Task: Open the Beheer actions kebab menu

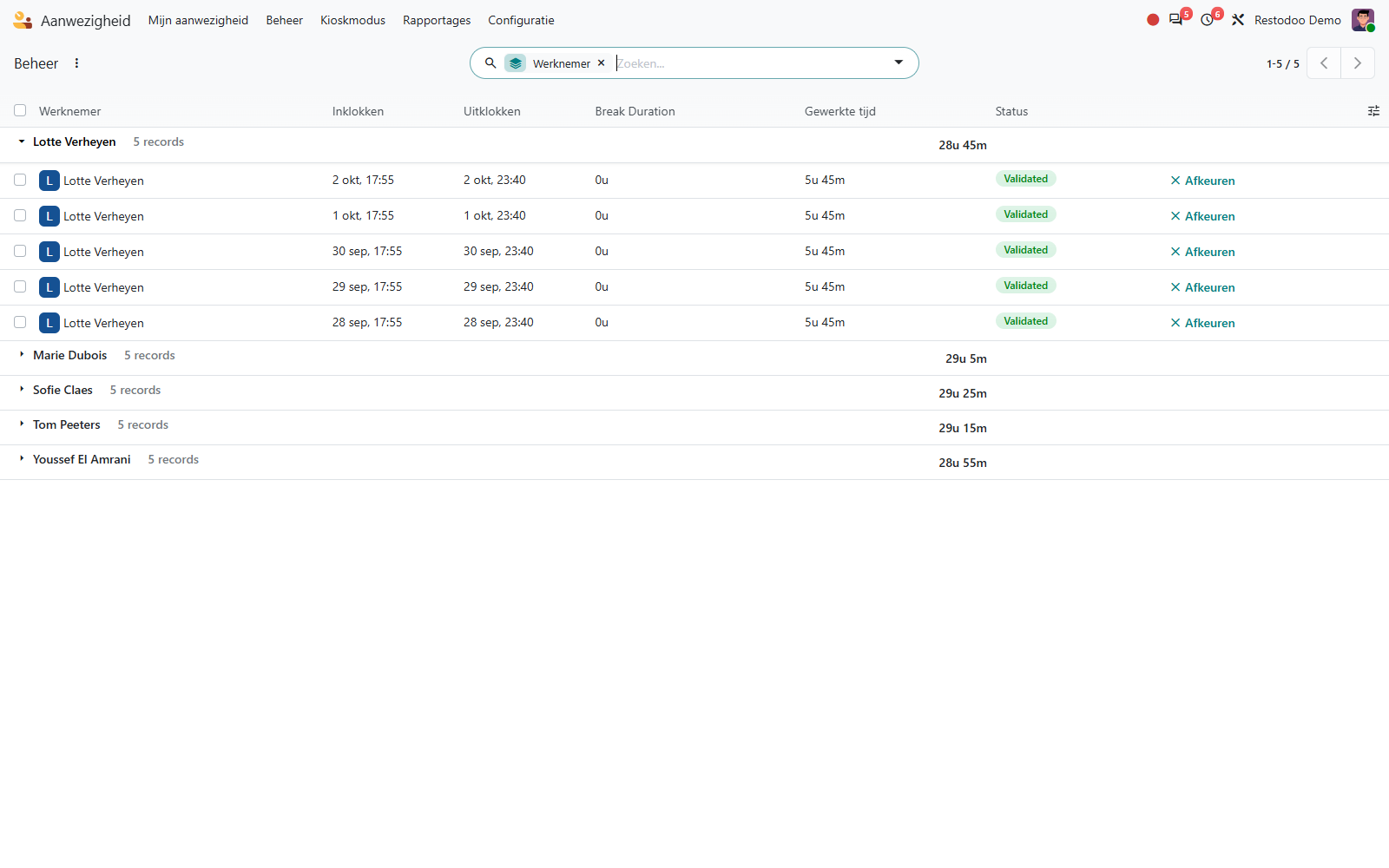Action: tap(76, 63)
